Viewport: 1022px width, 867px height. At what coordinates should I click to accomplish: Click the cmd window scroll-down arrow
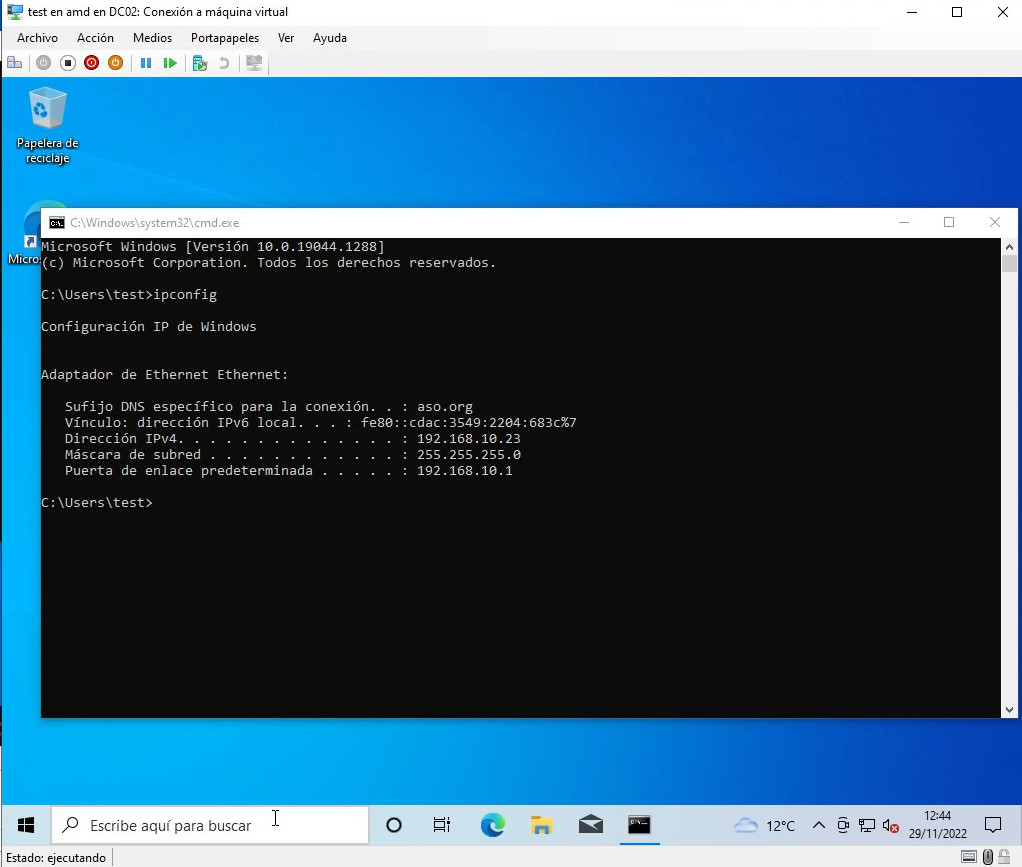tap(1008, 709)
